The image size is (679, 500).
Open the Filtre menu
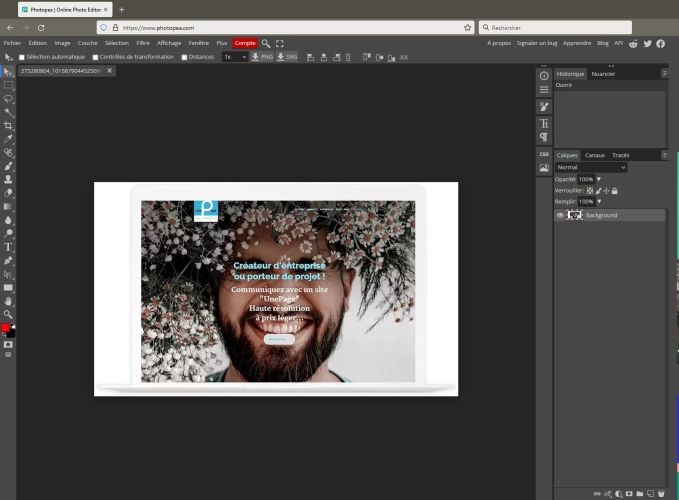click(143, 43)
